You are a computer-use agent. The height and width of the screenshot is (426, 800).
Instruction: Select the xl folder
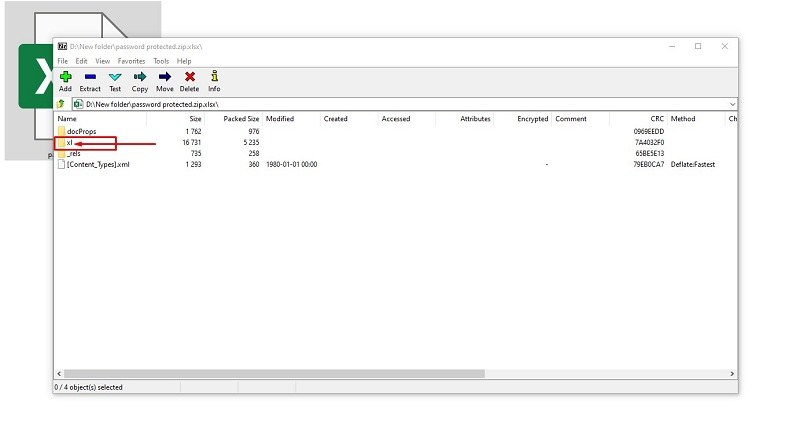click(70, 142)
